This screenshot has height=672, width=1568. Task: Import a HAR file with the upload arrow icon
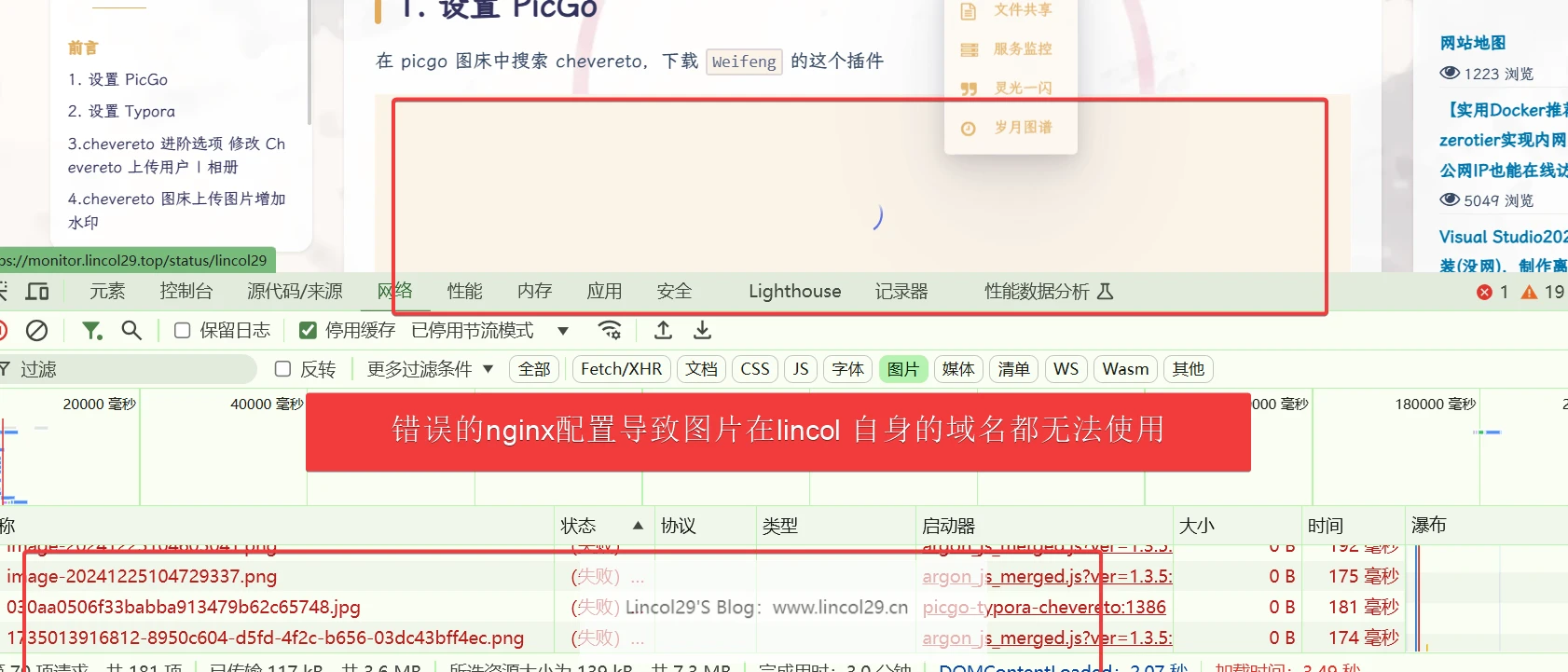click(x=663, y=330)
